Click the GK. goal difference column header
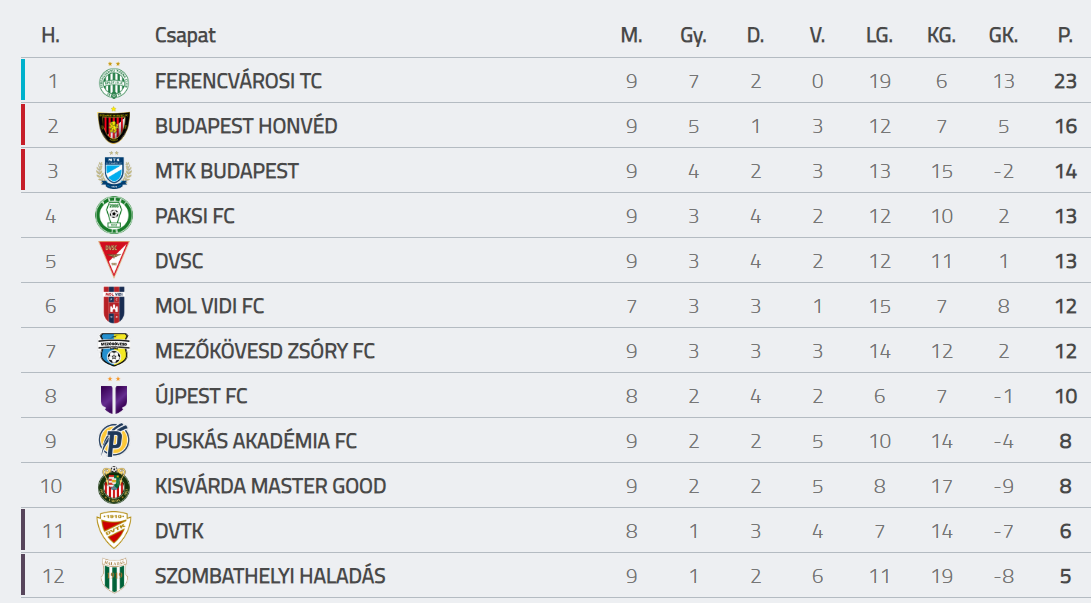Viewport: 1091px width, 603px height. click(x=1003, y=35)
